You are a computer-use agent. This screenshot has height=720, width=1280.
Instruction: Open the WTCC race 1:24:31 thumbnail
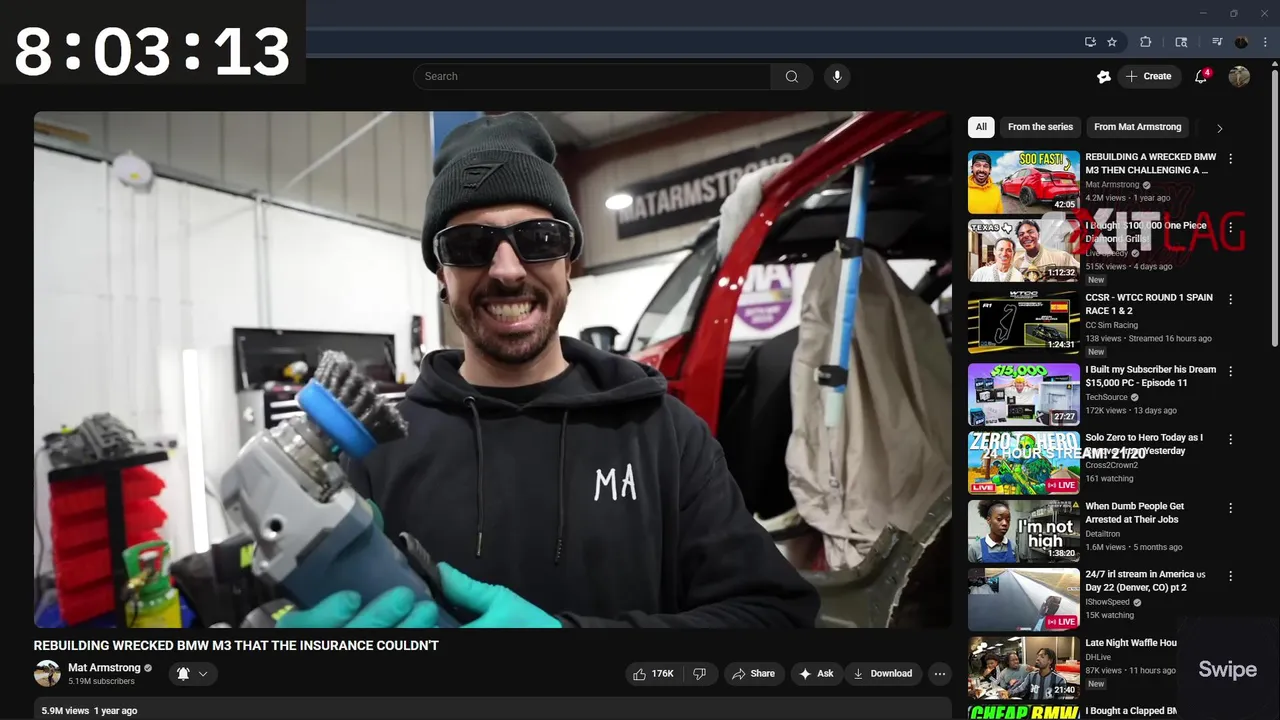1023,322
